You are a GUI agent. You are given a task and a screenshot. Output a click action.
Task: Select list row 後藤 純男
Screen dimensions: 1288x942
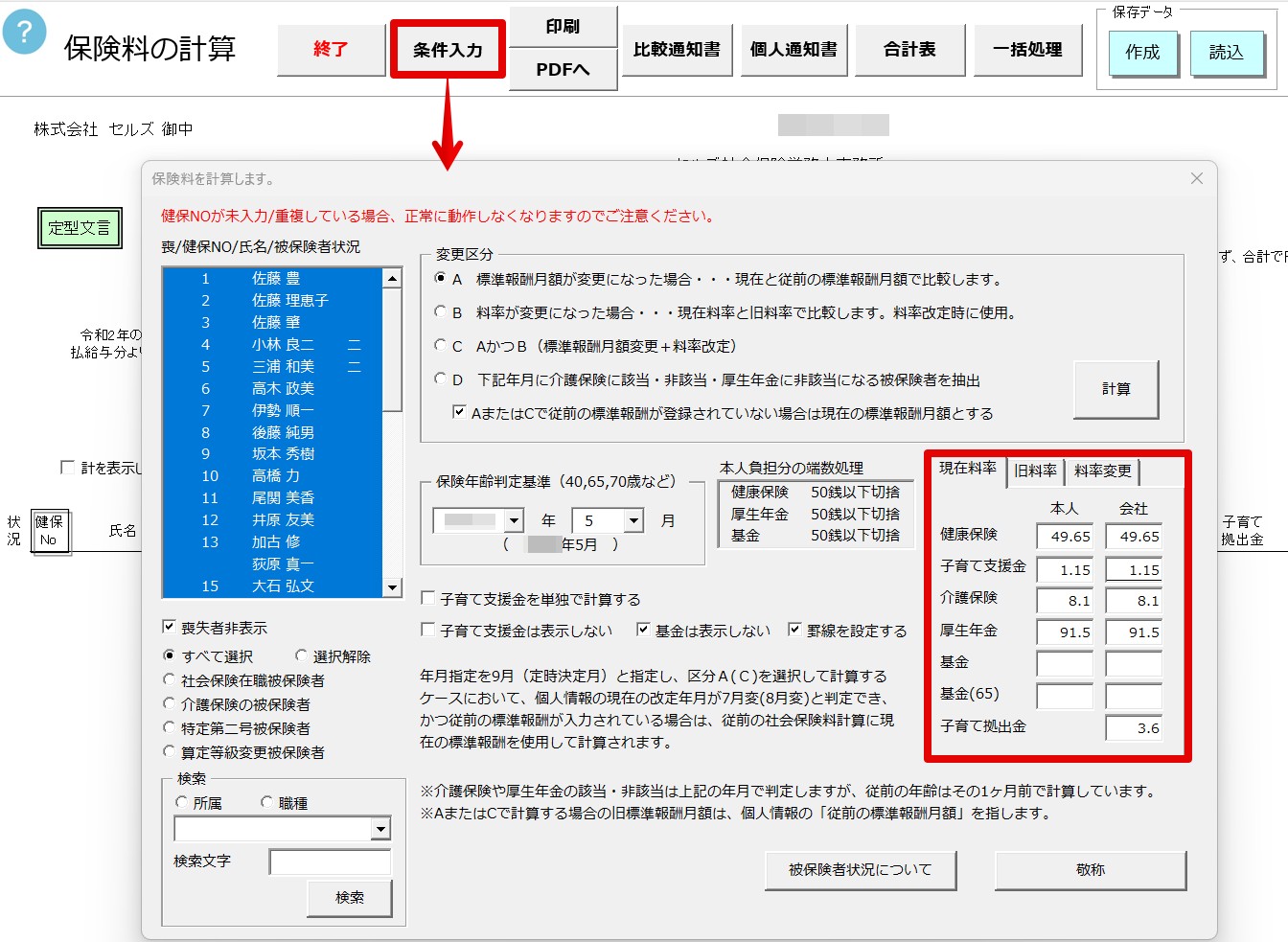pos(273,432)
